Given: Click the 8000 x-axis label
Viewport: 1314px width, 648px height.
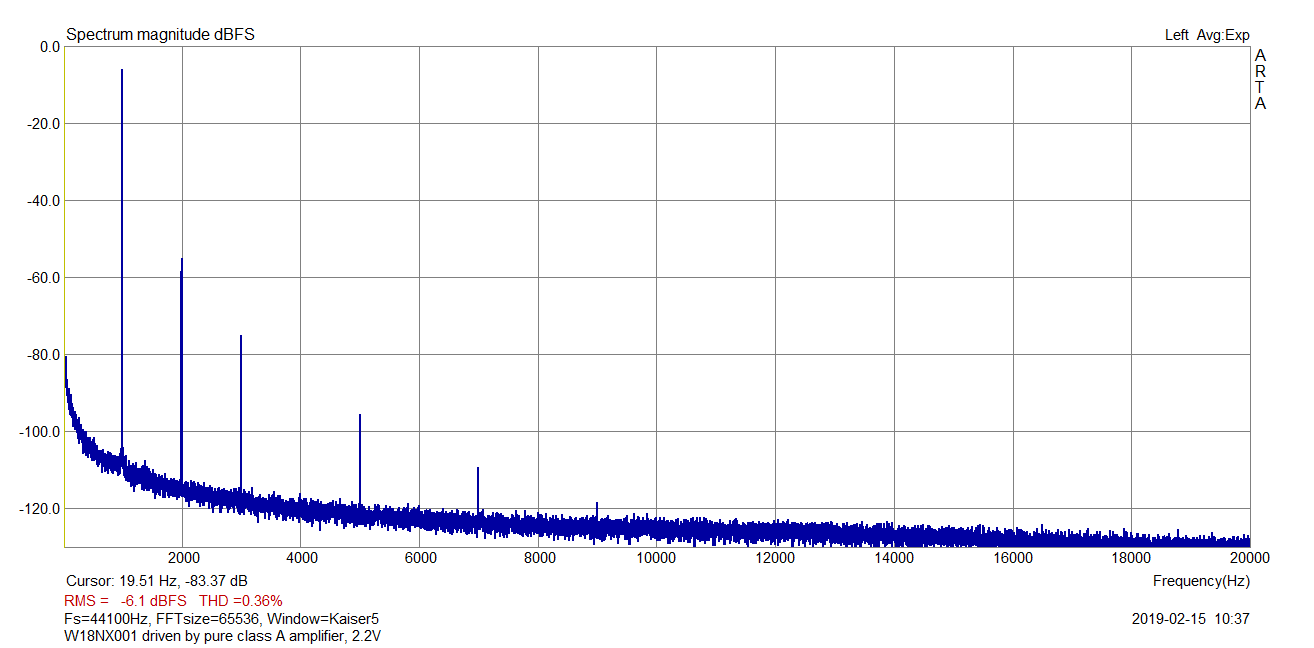Looking at the screenshot, I should pos(538,558).
